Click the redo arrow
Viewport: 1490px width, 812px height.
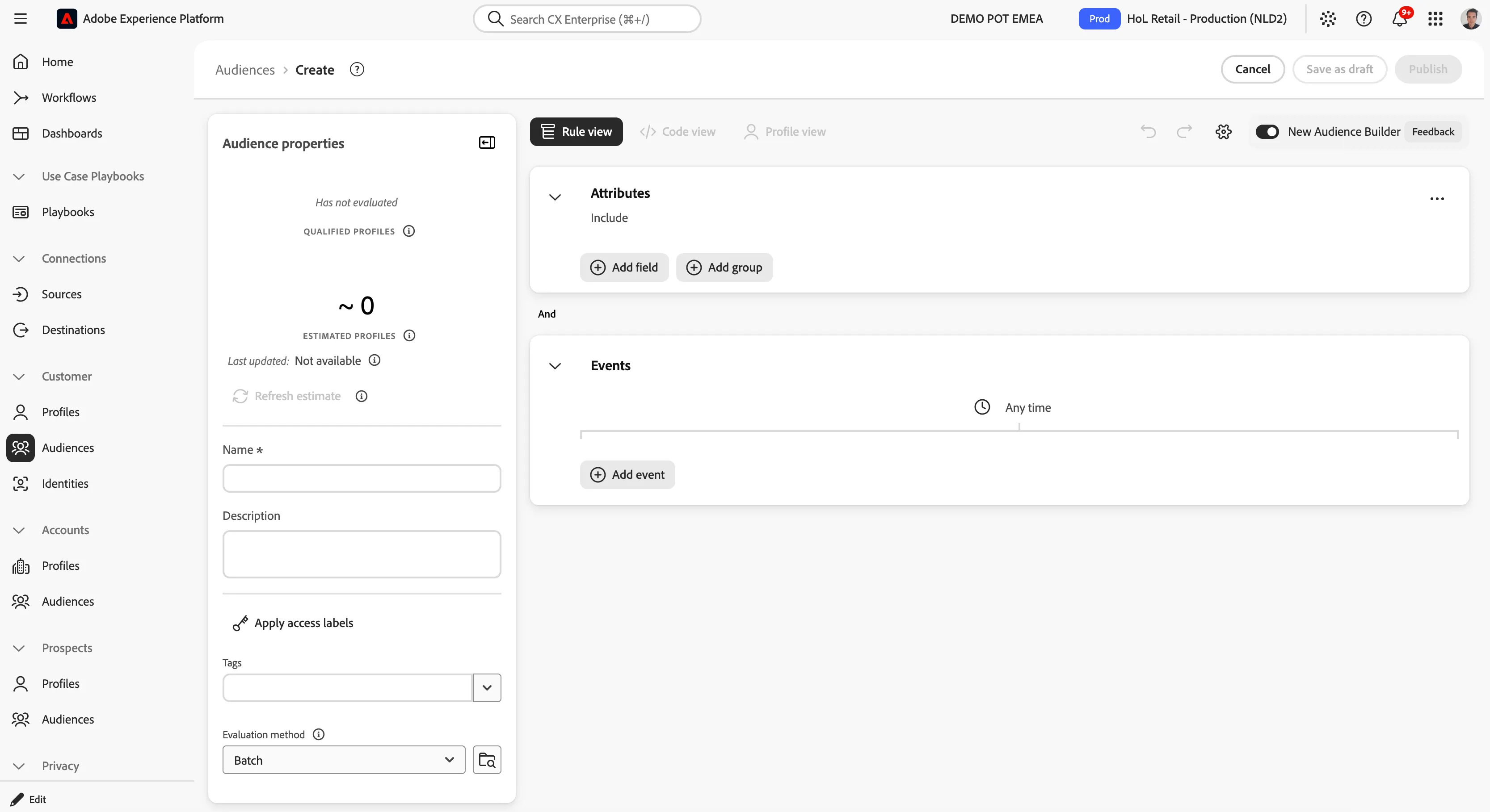(1185, 132)
